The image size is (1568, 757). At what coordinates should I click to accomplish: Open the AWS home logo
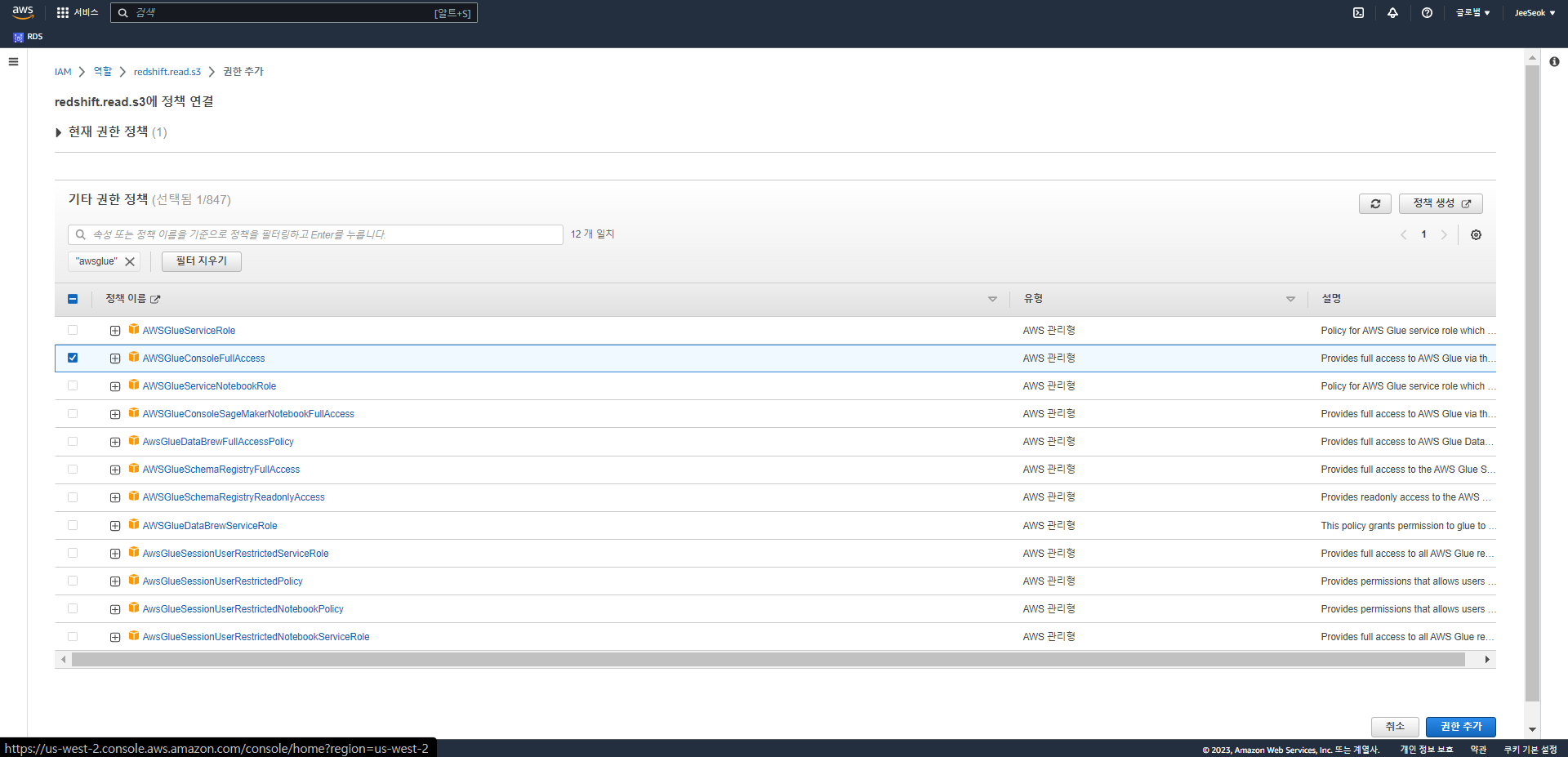(23, 12)
